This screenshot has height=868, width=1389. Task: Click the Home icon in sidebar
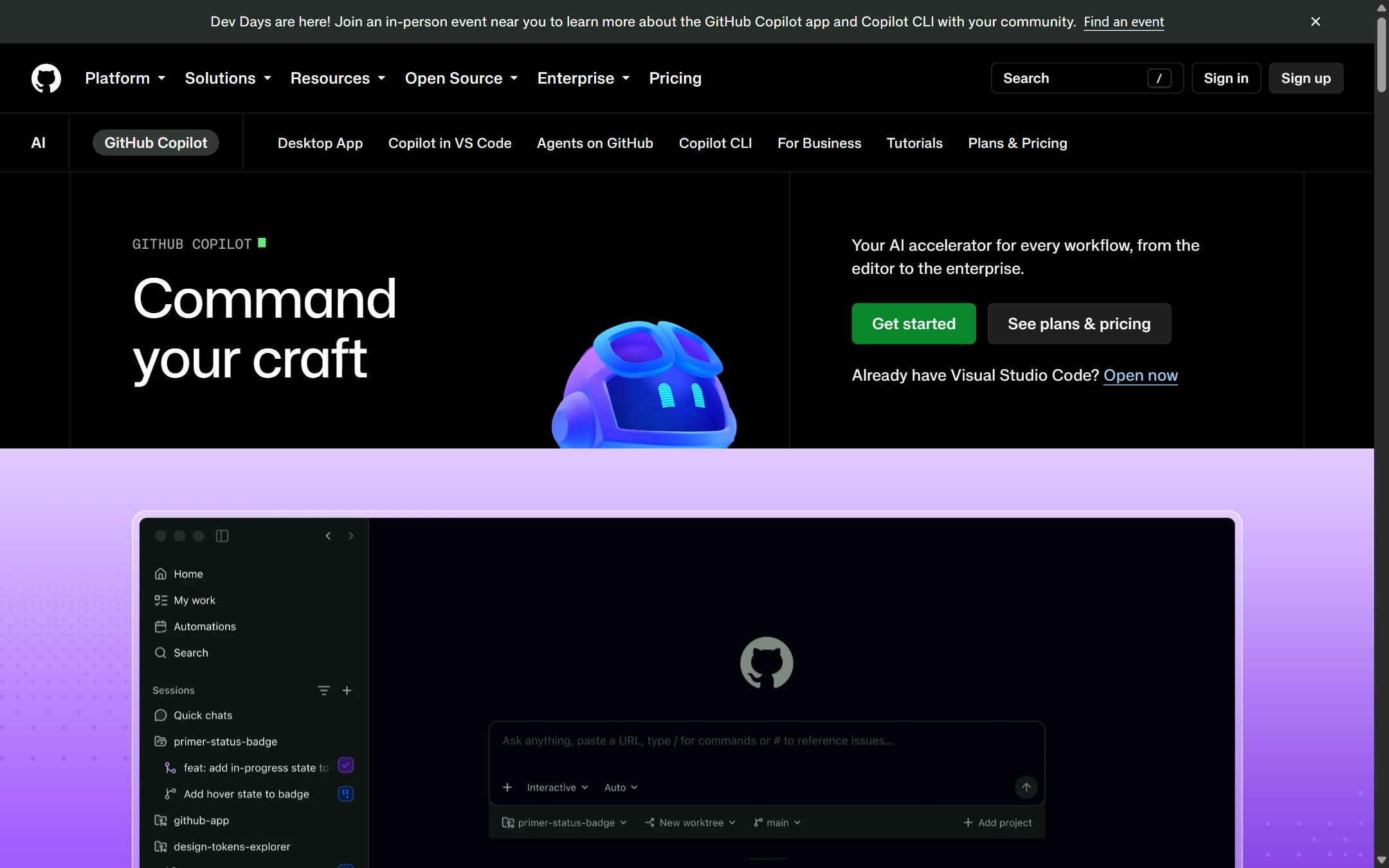[x=161, y=574]
